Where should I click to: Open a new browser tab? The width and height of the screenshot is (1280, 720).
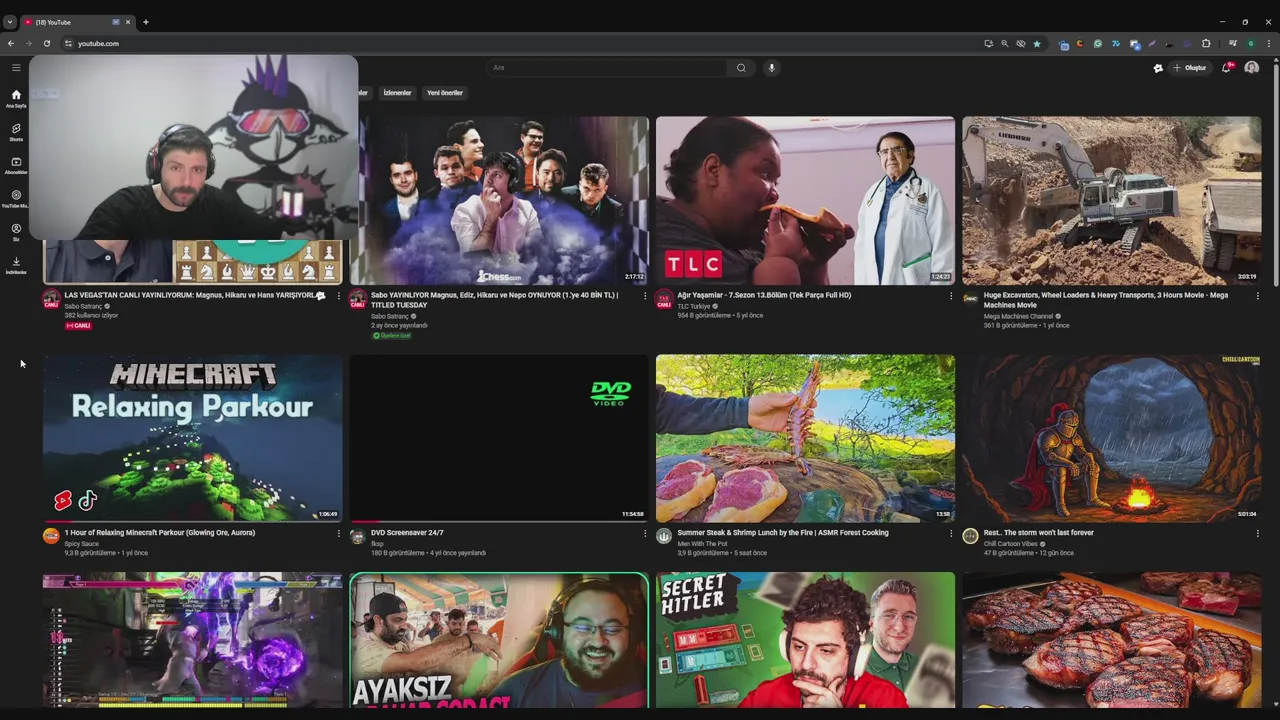pos(146,21)
